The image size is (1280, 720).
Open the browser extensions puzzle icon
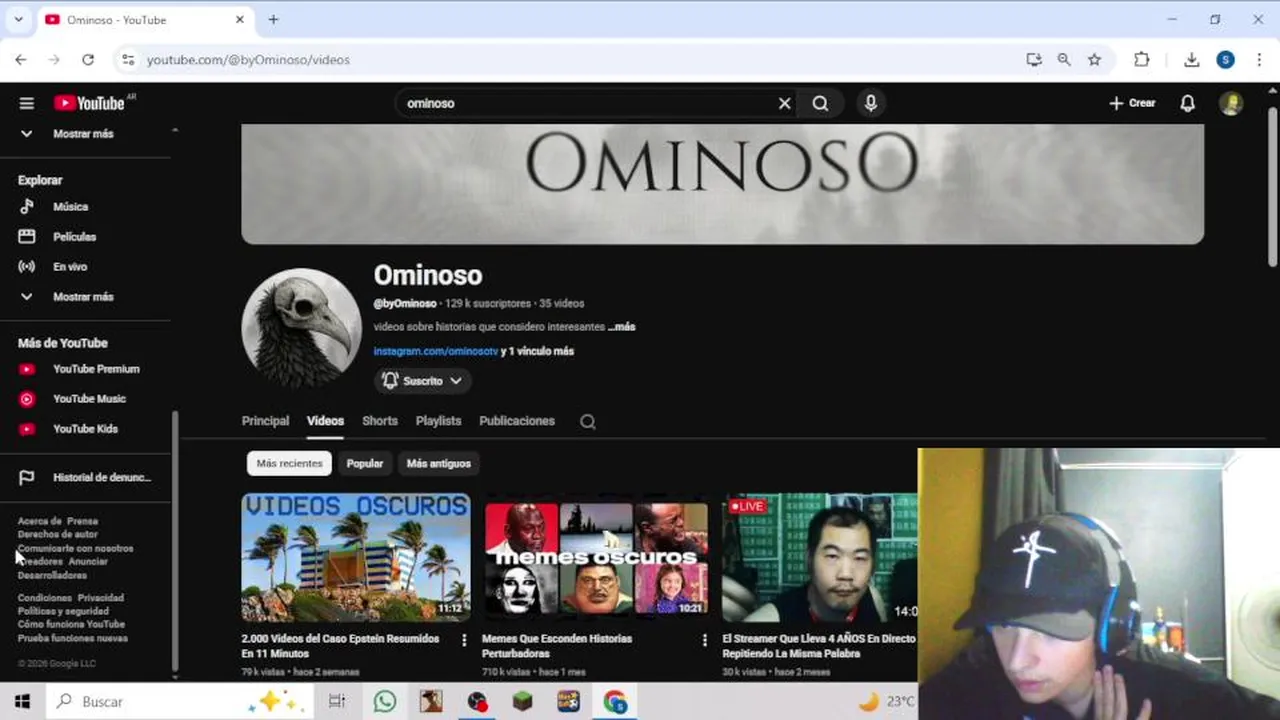click(1141, 60)
